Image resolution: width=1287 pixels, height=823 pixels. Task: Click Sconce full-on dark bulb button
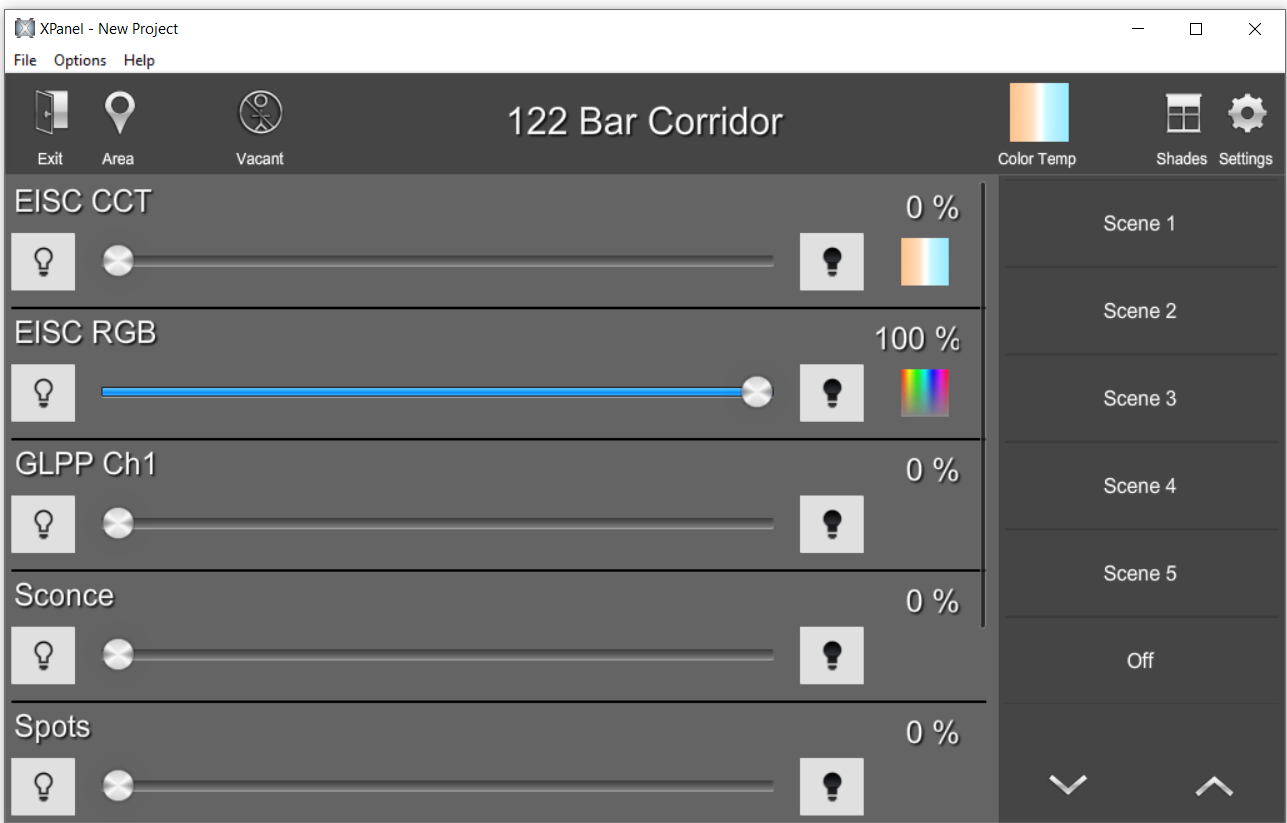(x=831, y=655)
